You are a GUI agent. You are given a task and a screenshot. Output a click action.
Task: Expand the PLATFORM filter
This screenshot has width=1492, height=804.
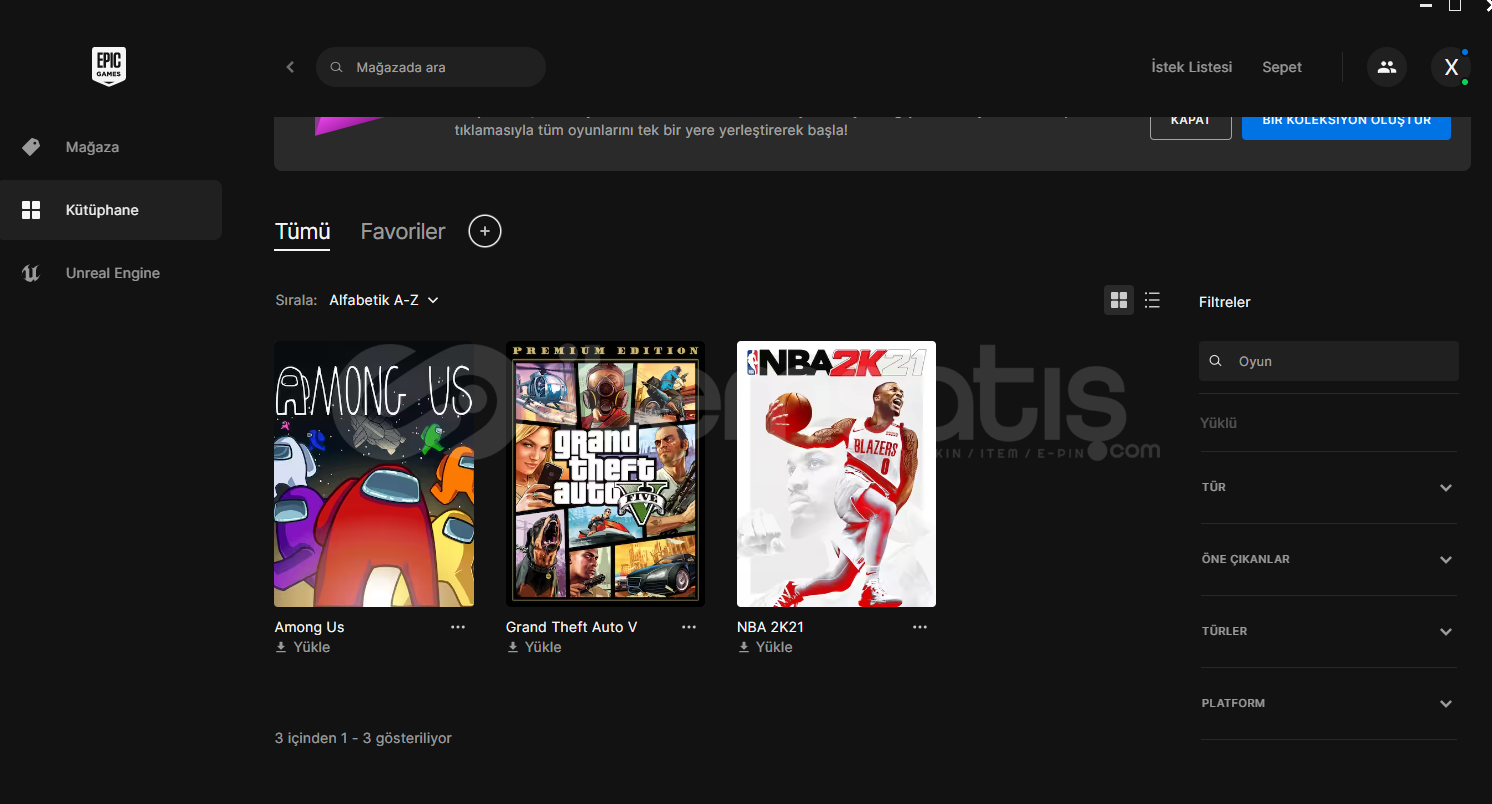[x=1328, y=703]
